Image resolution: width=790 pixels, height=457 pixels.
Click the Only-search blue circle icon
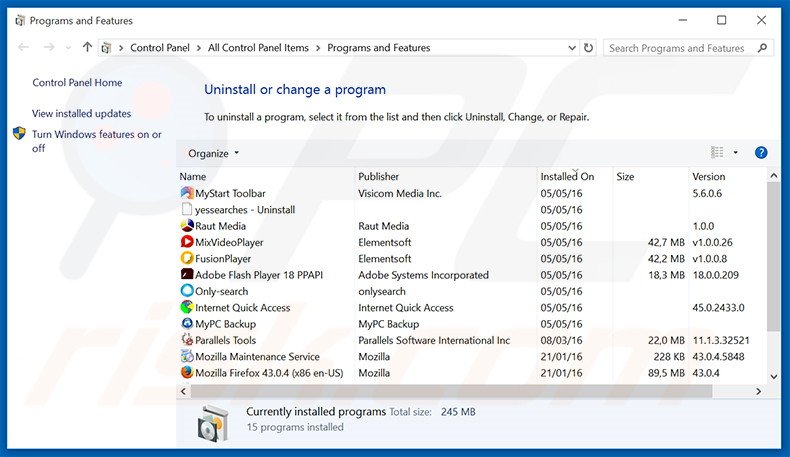coord(187,291)
